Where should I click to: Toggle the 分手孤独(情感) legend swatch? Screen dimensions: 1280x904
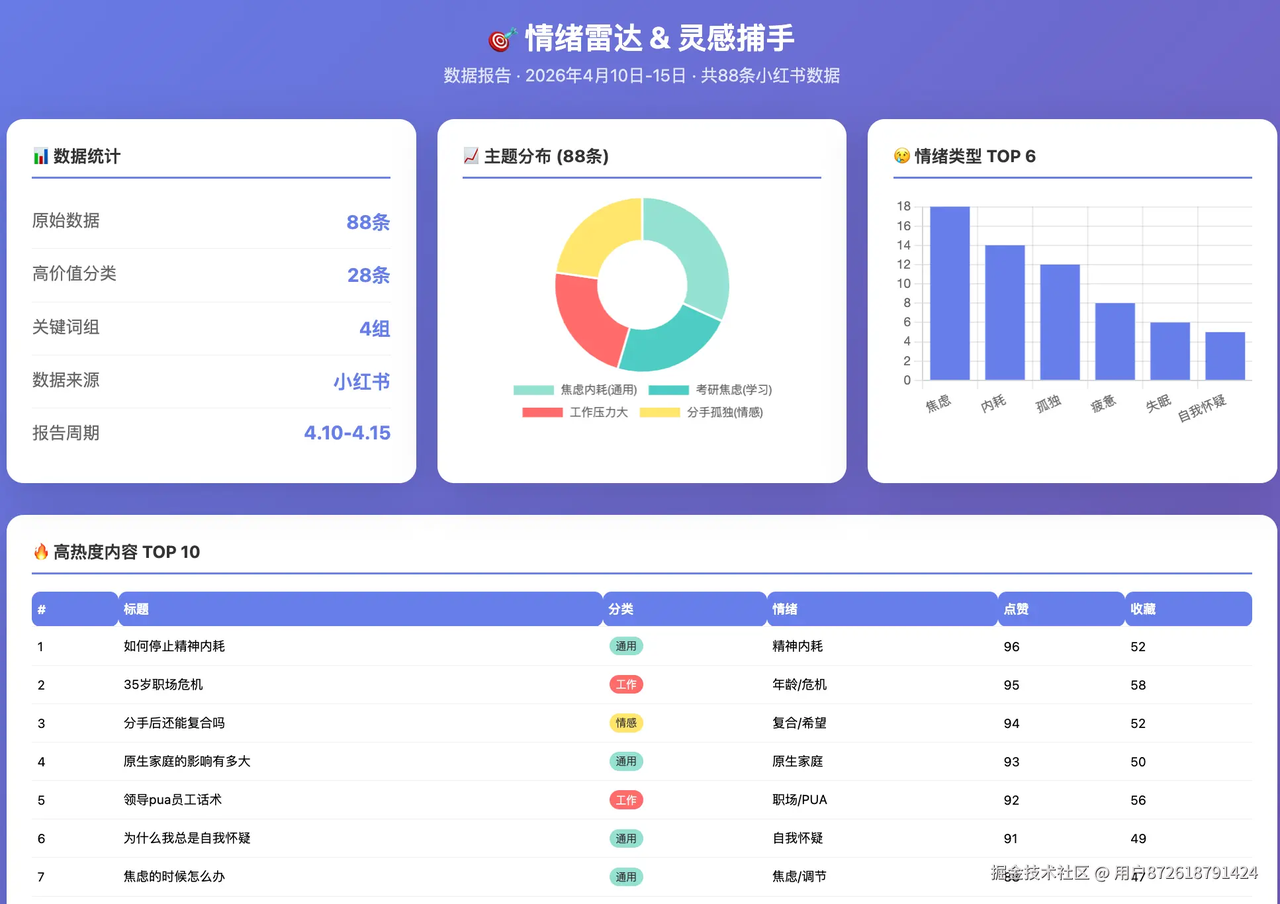tap(660, 412)
